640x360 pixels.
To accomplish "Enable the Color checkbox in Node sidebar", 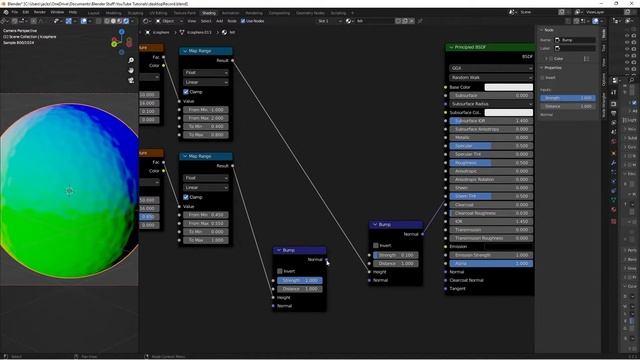I will [x=551, y=59].
